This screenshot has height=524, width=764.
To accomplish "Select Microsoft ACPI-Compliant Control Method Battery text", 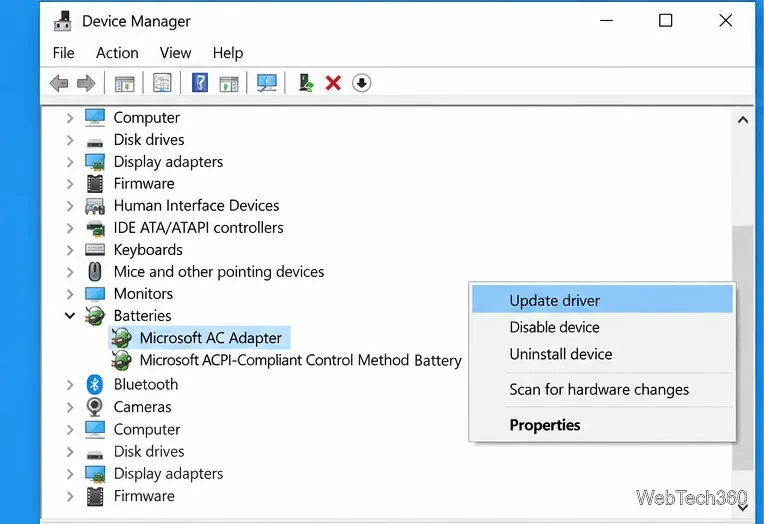I will tap(301, 360).
